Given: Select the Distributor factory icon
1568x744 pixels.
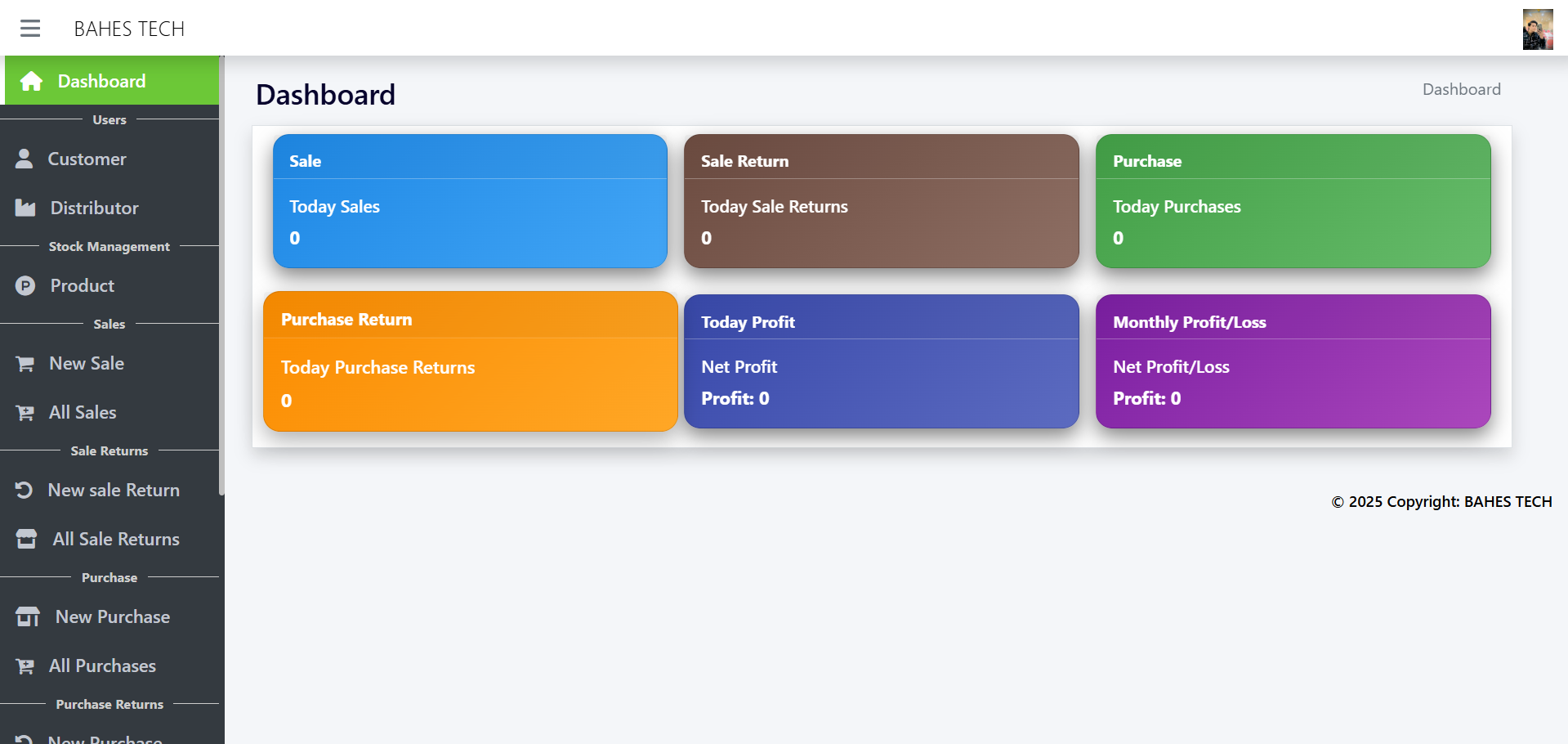Looking at the screenshot, I should 25,208.
